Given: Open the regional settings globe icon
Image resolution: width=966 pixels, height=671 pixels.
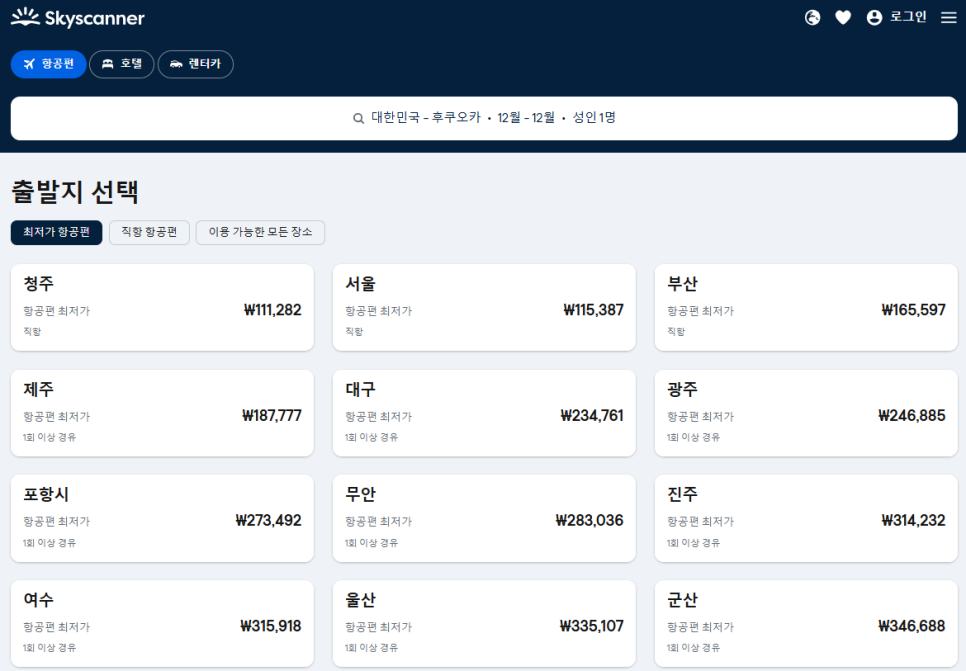Looking at the screenshot, I should point(813,18).
